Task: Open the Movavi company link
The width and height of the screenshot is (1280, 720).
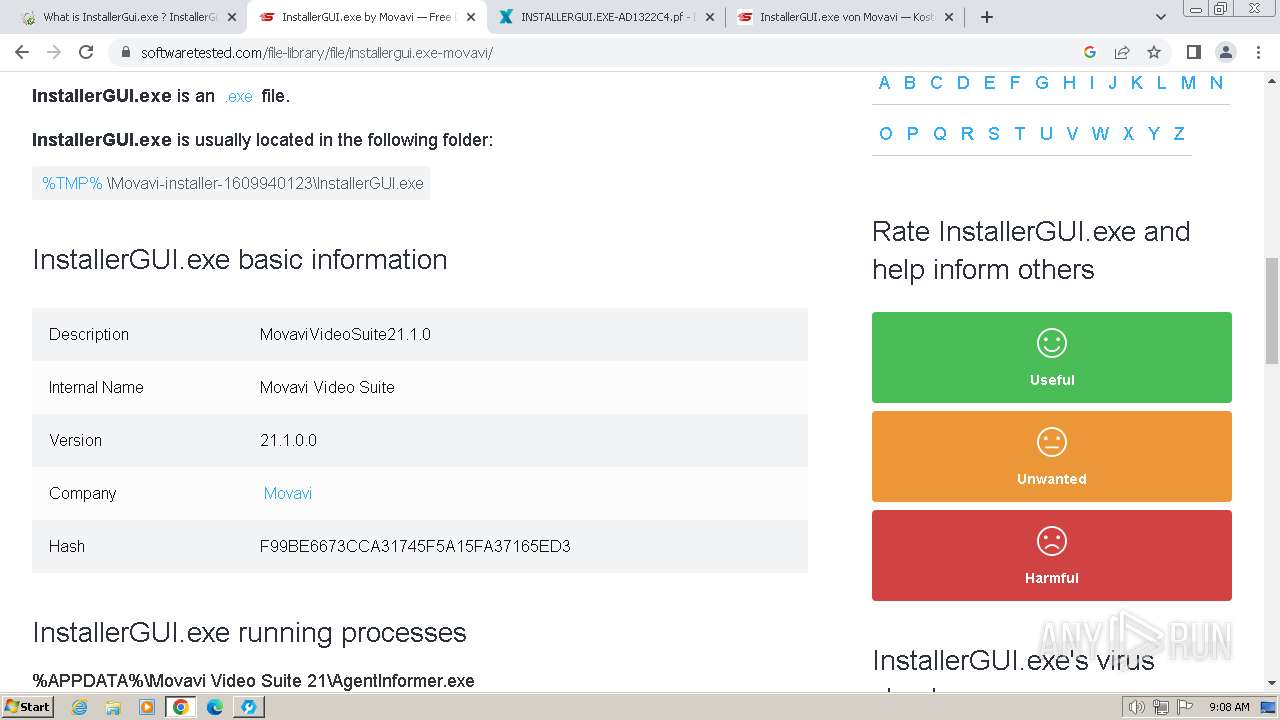Action: pyautogui.click(x=288, y=493)
